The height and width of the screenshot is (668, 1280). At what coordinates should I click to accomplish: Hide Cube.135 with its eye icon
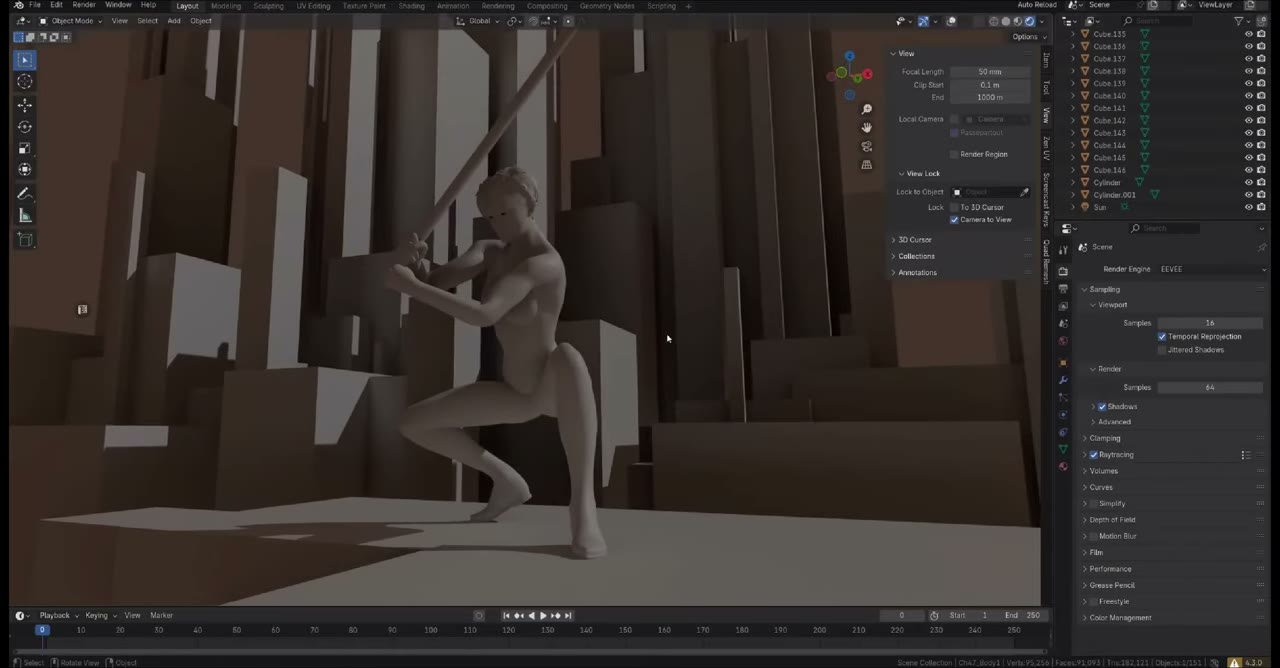click(x=1248, y=34)
